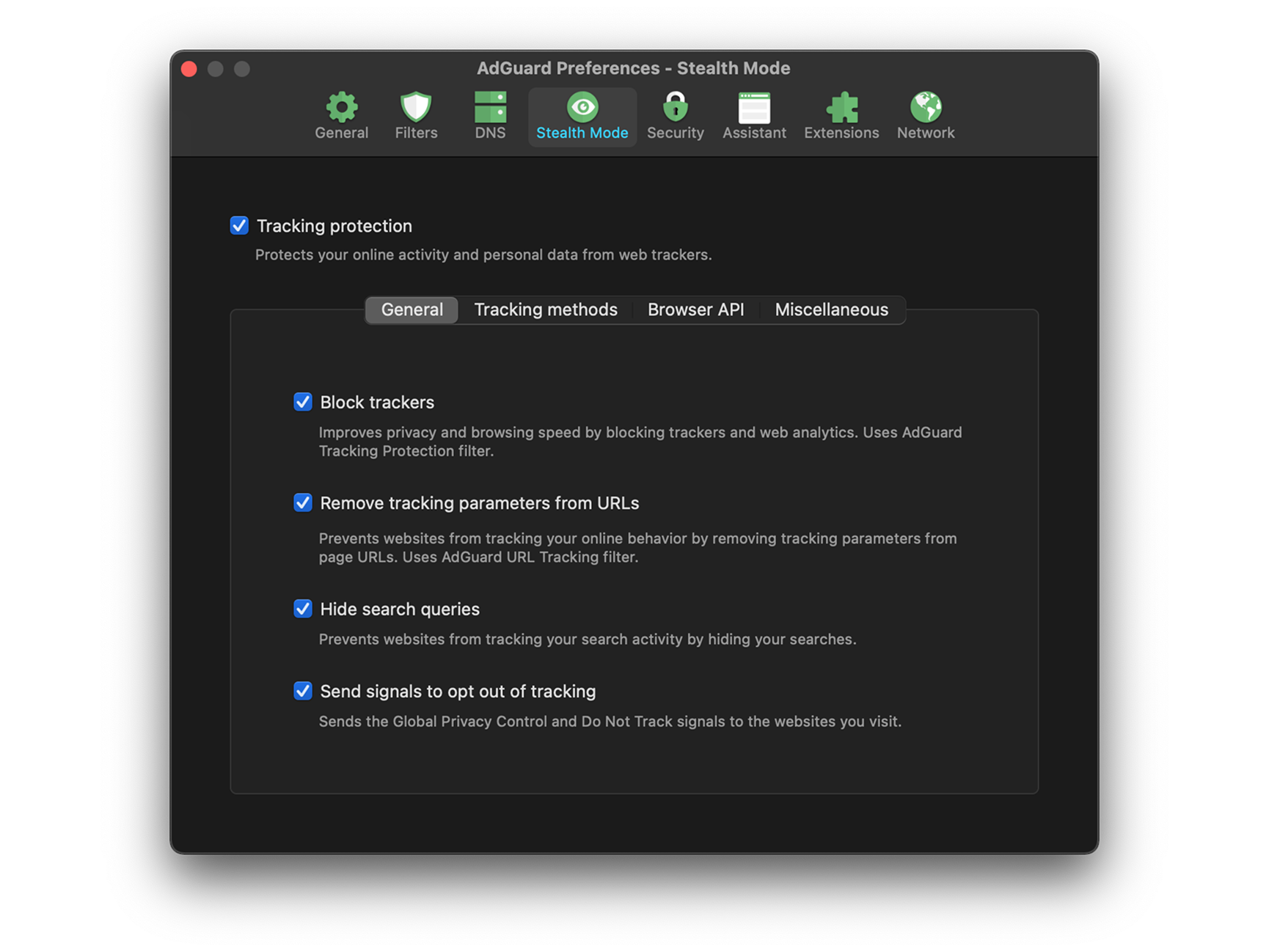Open the Network globe icon pane
This screenshot has height=952, width=1269.
pyautogui.click(x=926, y=116)
